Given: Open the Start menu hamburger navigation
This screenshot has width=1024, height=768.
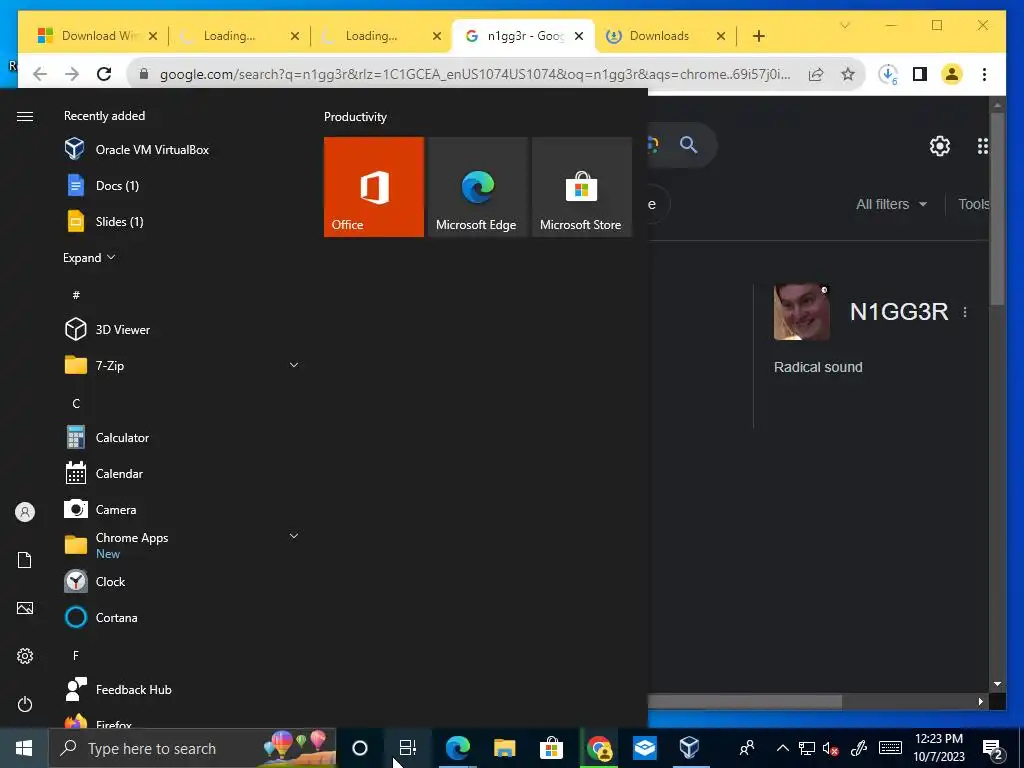Looking at the screenshot, I should pos(25,116).
